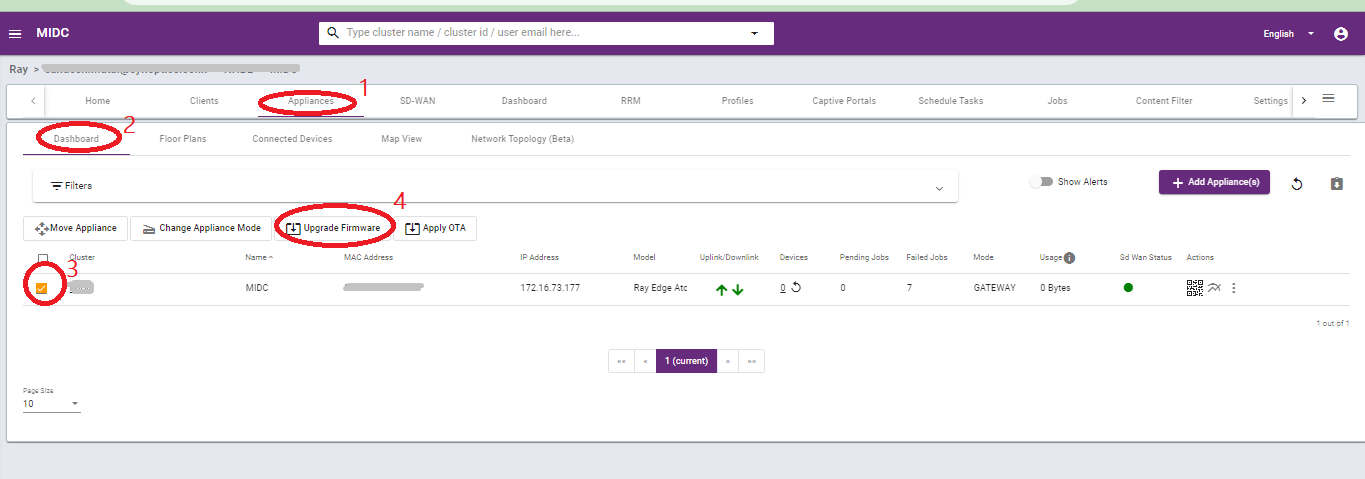
Task: Open the cluster search dropdown arrow
Action: click(755, 33)
